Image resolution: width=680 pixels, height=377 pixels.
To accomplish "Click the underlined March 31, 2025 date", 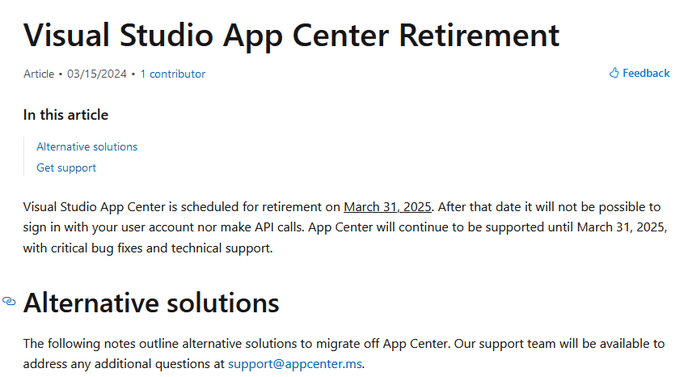I will [x=387, y=207].
